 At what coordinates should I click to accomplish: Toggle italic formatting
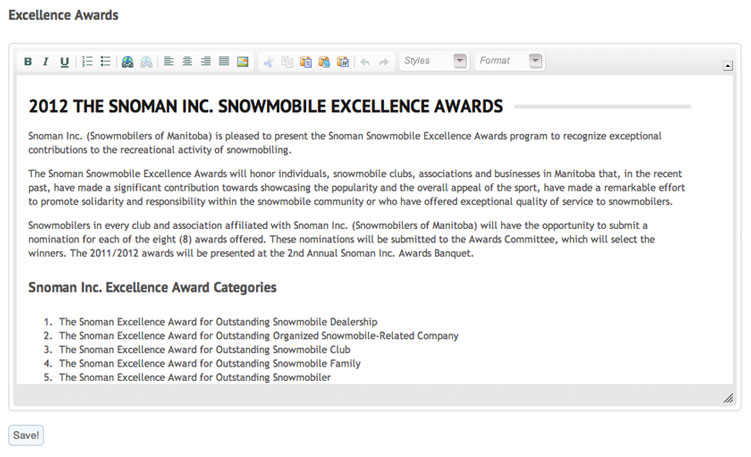click(x=46, y=61)
